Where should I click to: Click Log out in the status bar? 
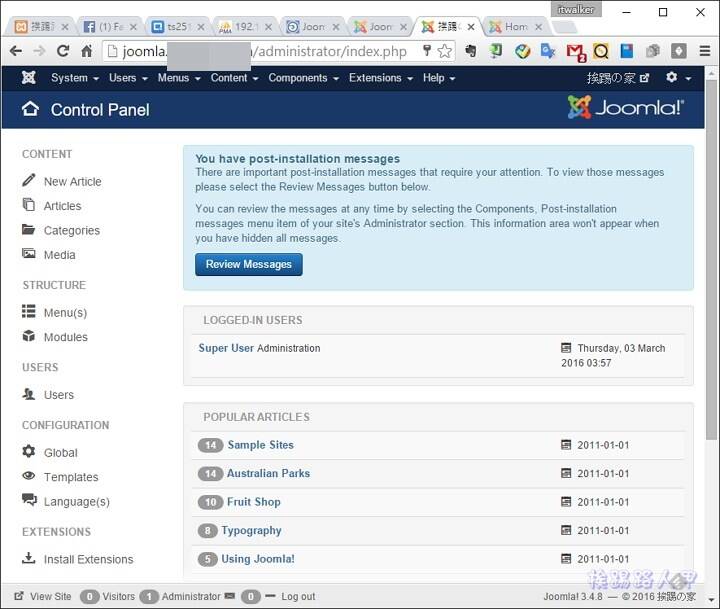pyautogui.click(x=298, y=596)
